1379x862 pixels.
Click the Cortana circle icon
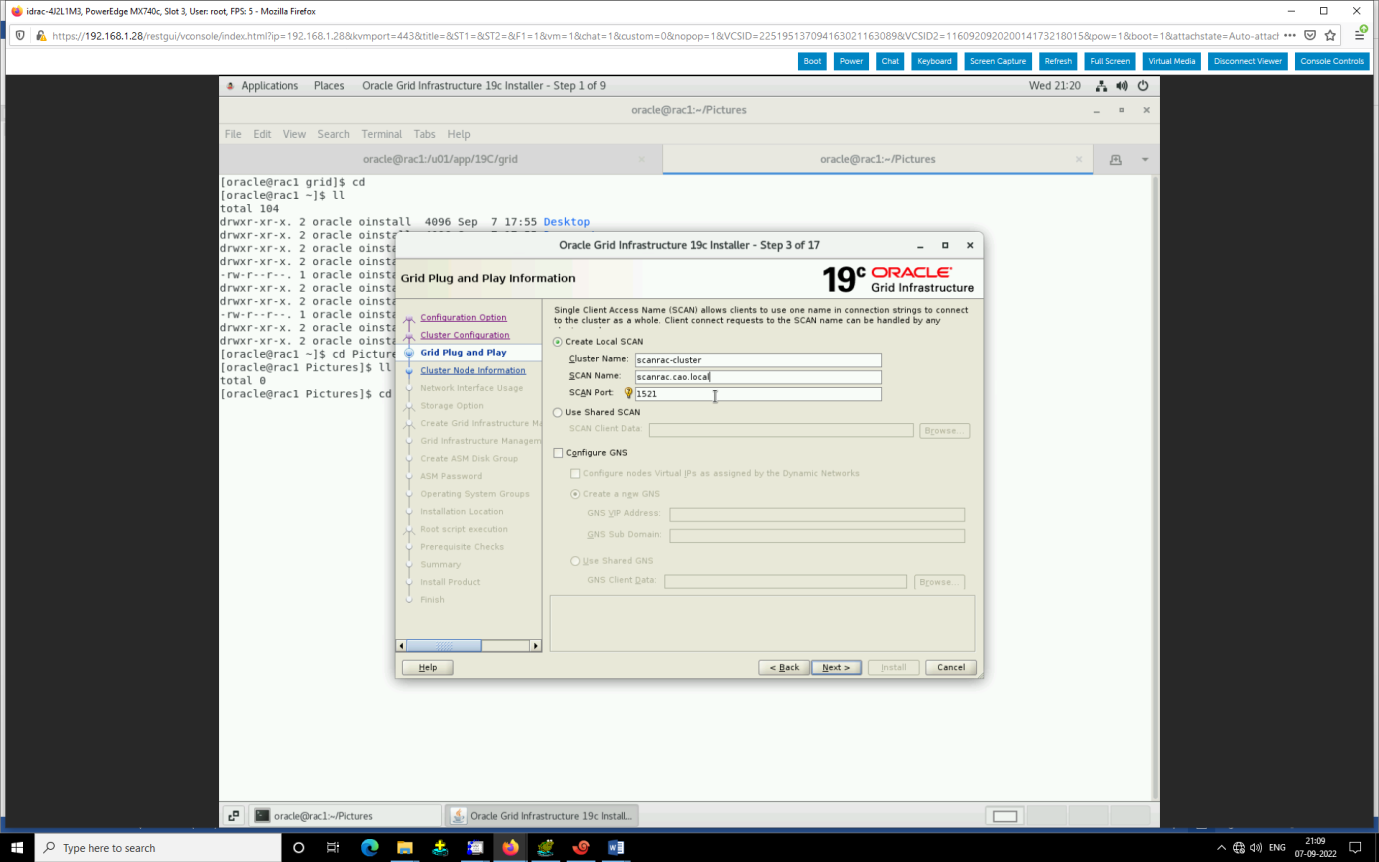pos(298,848)
